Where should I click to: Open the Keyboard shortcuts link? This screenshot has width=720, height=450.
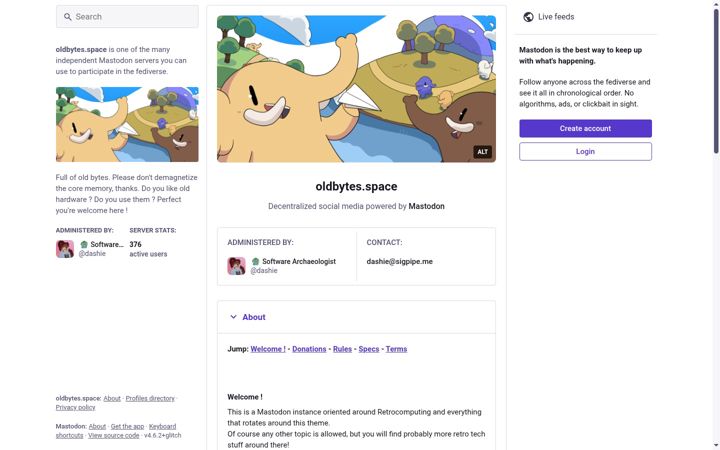click(x=162, y=427)
